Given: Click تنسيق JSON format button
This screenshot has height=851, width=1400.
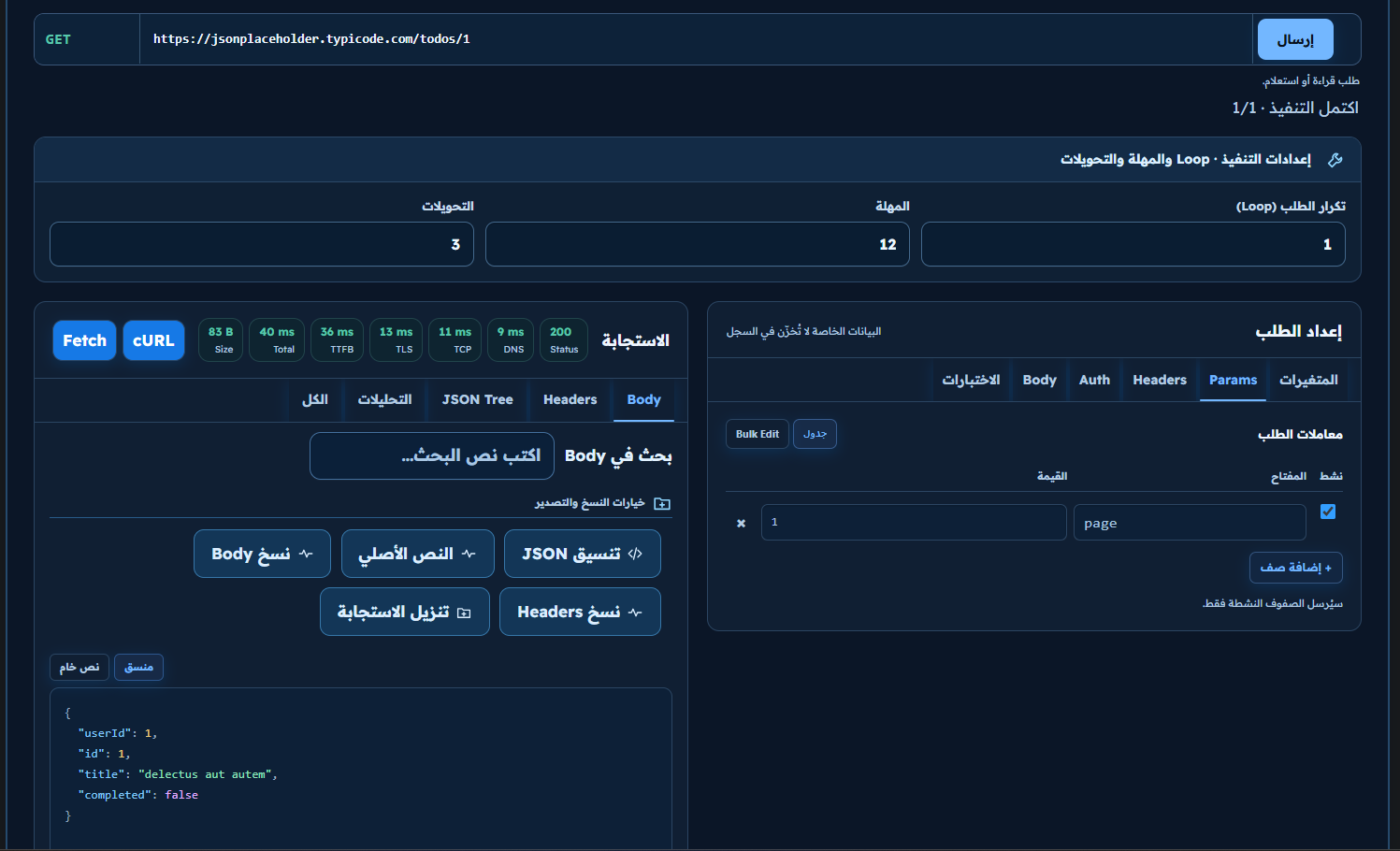Looking at the screenshot, I should click(583, 554).
